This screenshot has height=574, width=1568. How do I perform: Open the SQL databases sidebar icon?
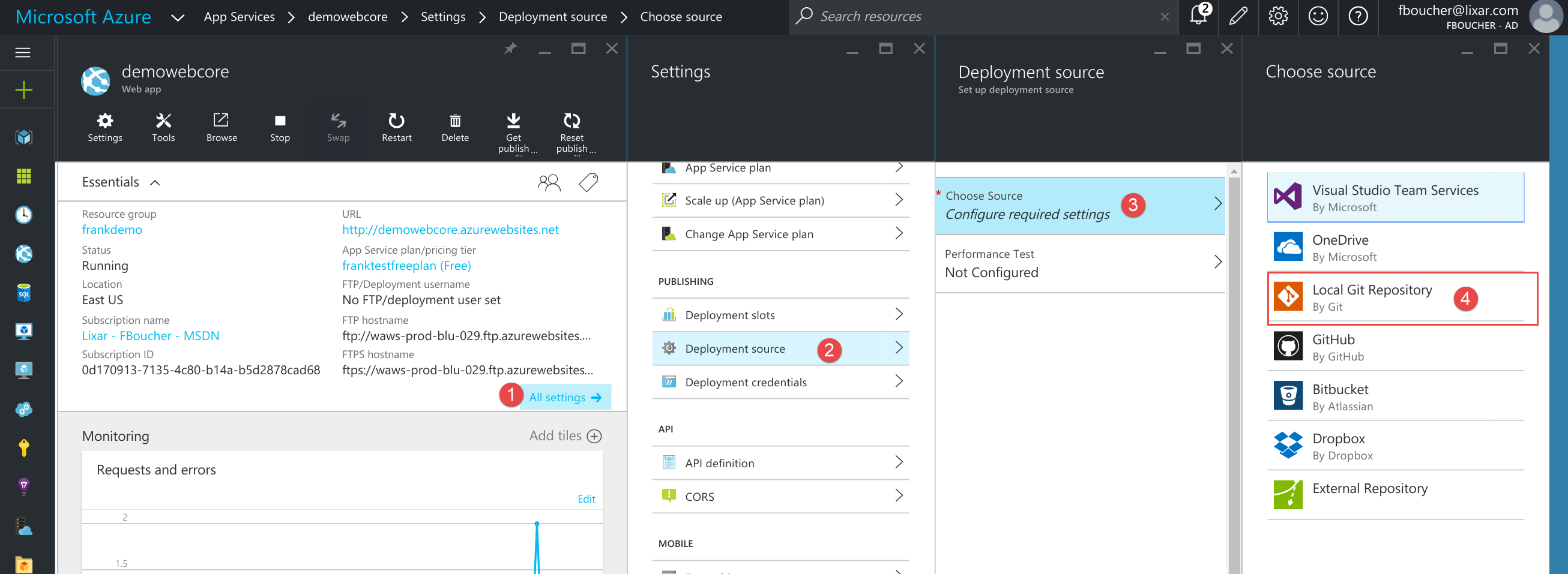23,293
